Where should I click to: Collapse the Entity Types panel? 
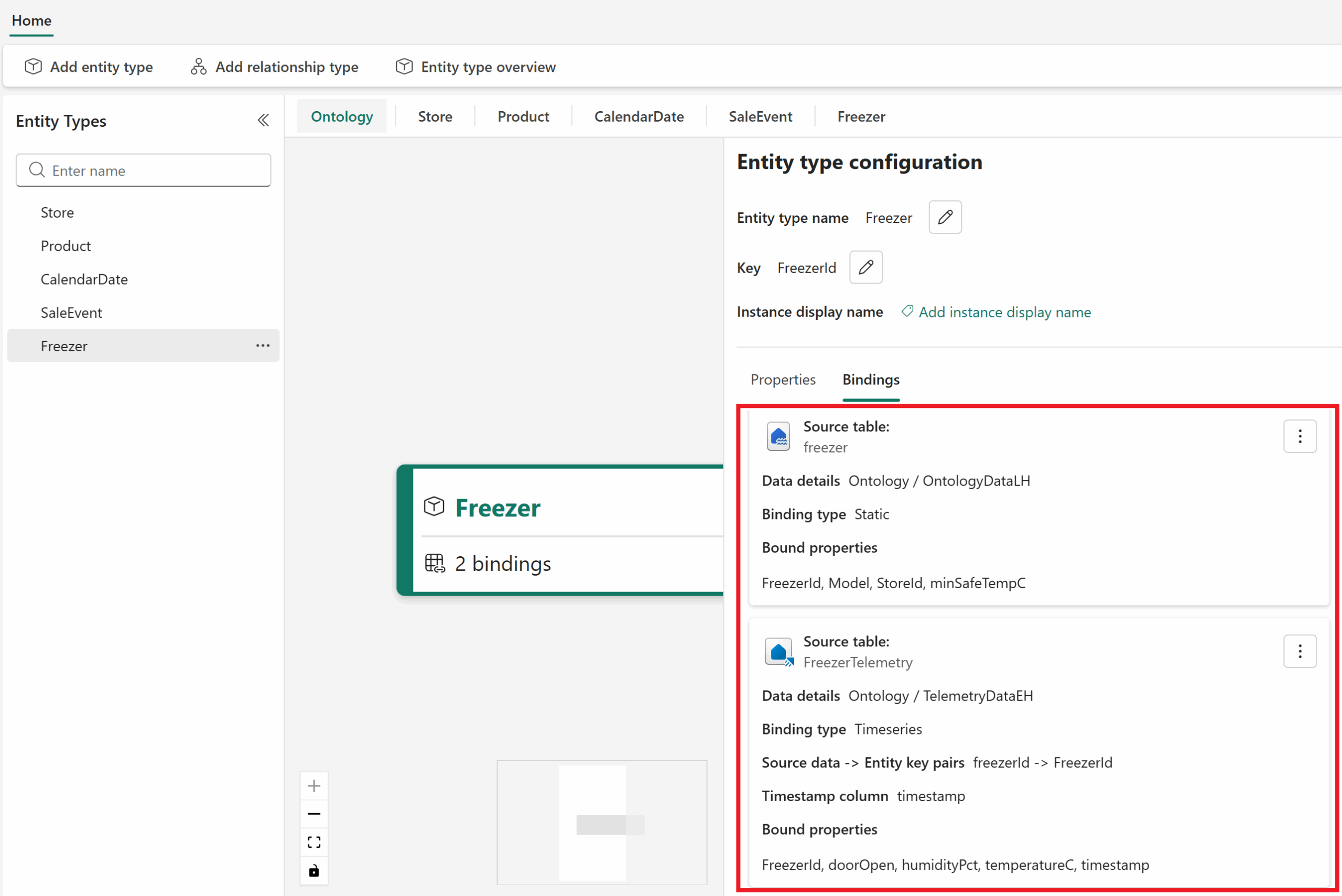(263, 121)
